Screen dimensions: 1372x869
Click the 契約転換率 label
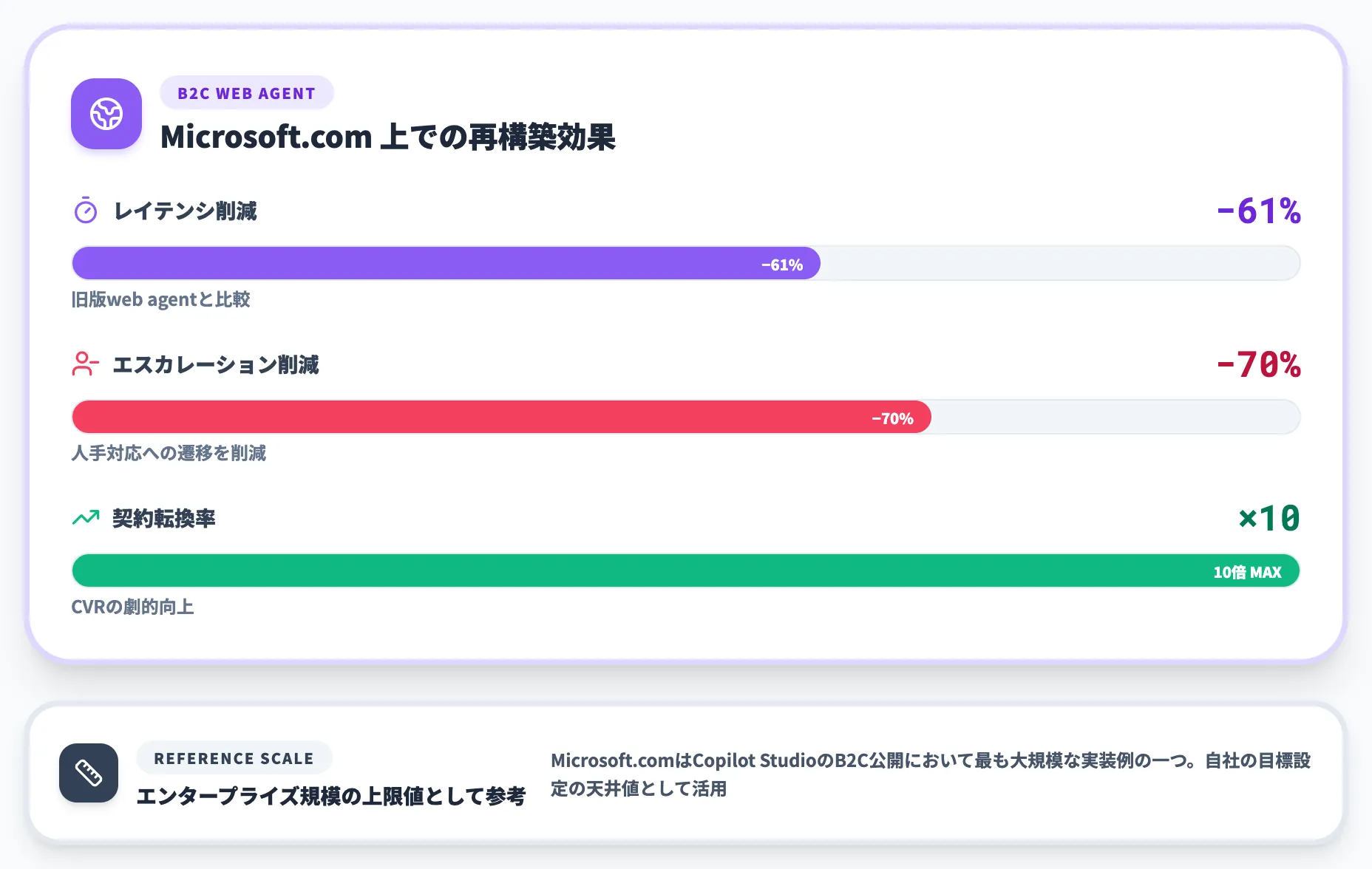pos(164,519)
